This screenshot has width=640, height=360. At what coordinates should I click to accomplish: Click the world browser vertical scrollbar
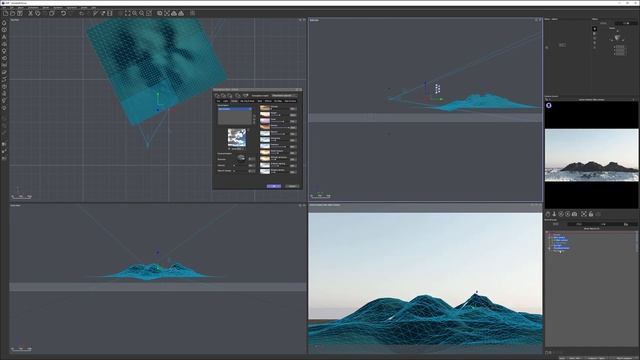point(637,242)
